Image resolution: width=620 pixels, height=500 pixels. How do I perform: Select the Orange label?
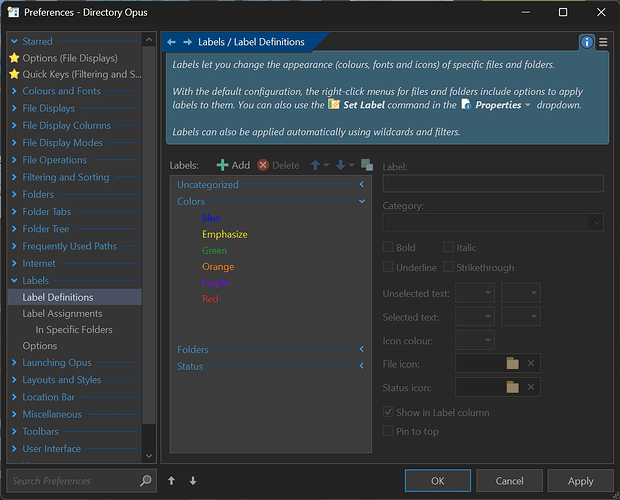tap(218, 267)
